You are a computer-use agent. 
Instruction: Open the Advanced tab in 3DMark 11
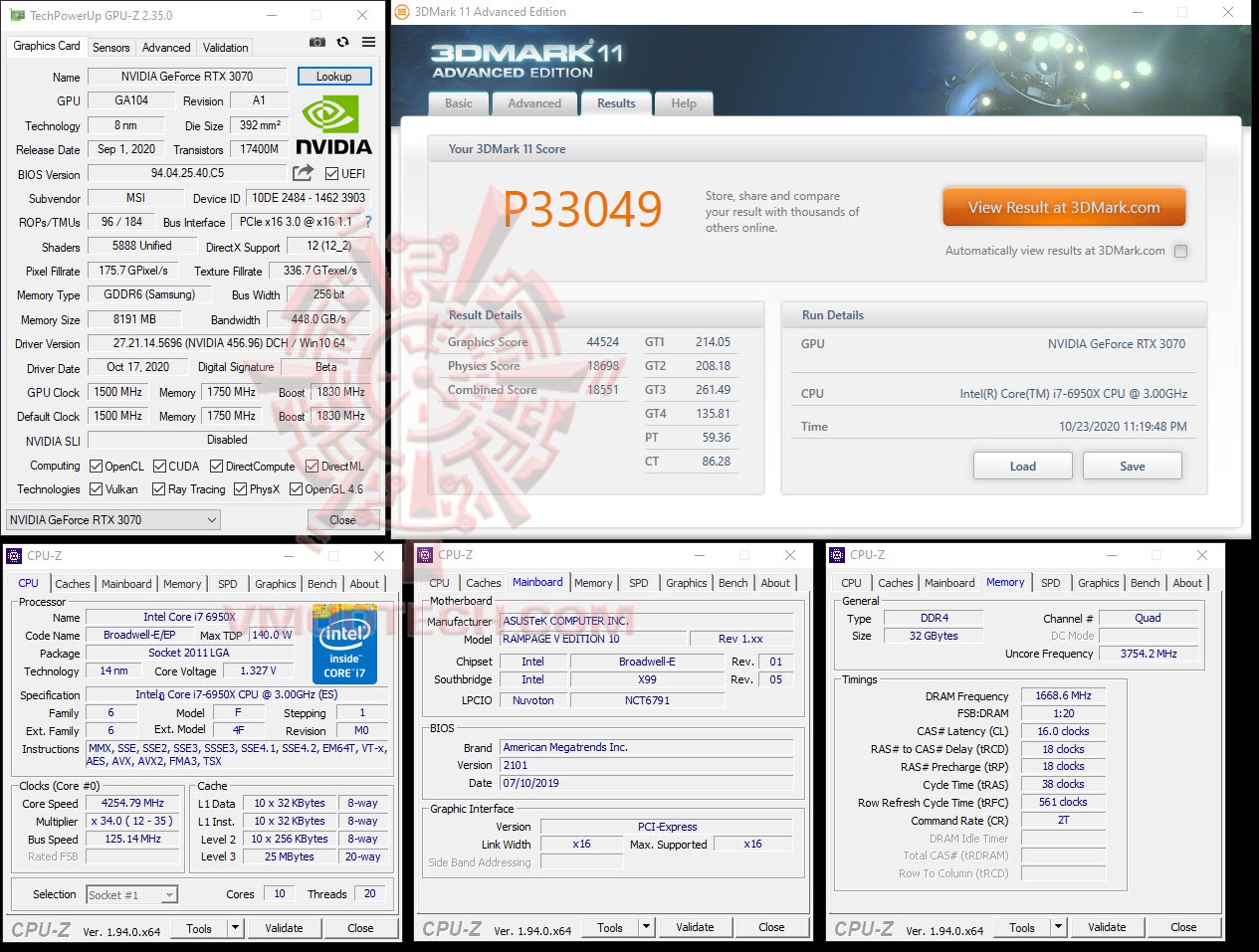coord(534,102)
